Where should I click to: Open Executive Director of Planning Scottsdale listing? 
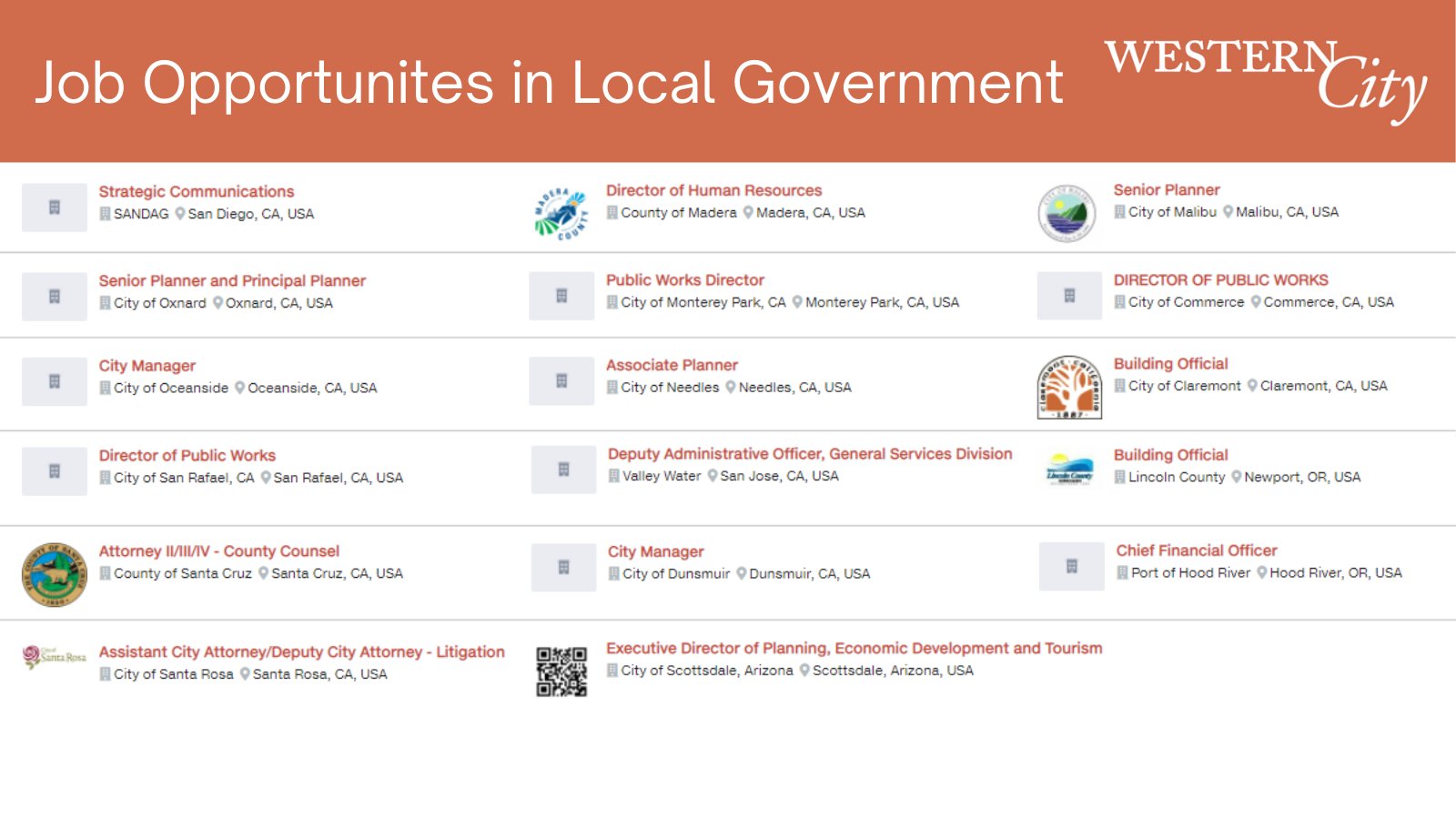854,648
